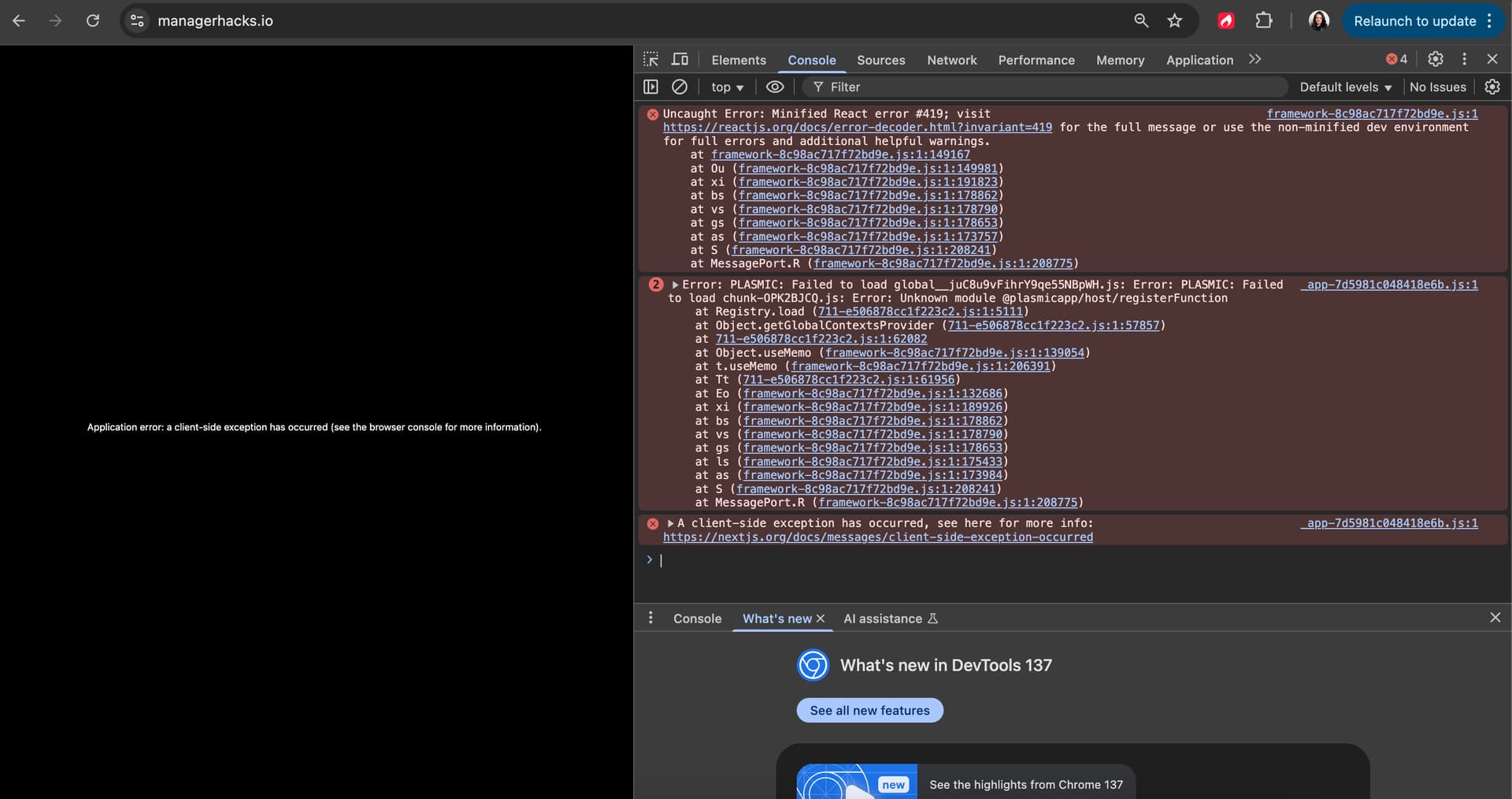The height and width of the screenshot is (799, 1512).
Task: Click See all new features button
Action: [x=869, y=710]
